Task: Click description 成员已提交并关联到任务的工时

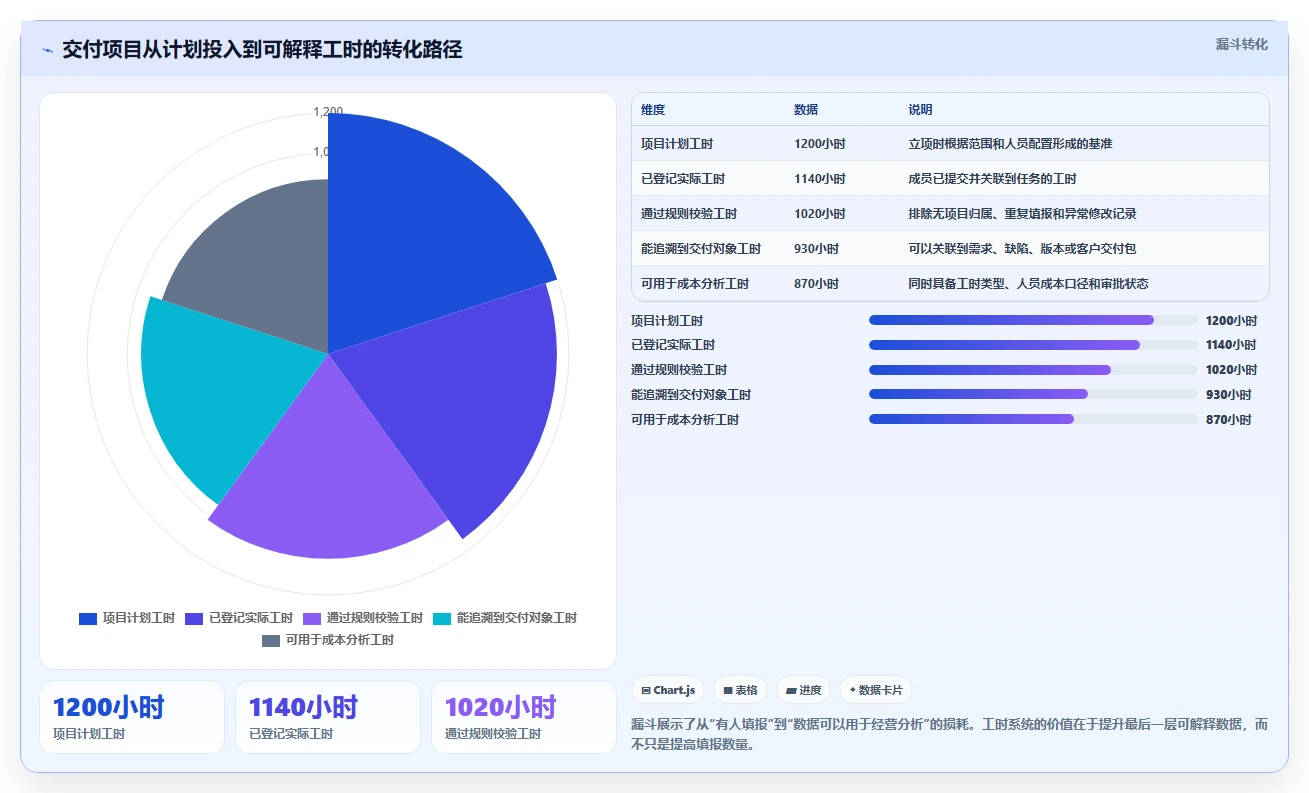Action: coord(992,179)
